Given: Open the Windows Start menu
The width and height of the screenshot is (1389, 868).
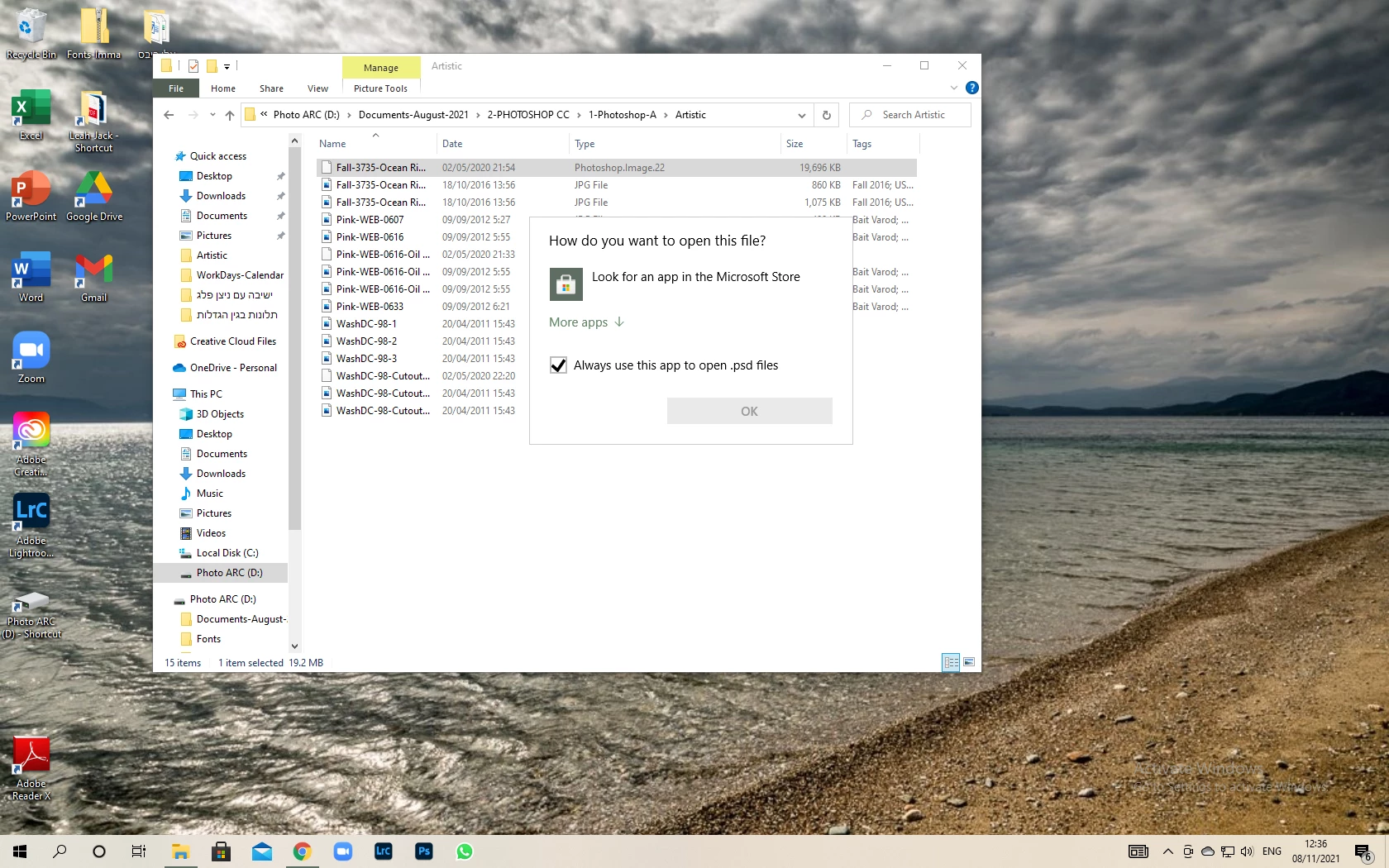Looking at the screenshot, I should click(x=20, y=851).
